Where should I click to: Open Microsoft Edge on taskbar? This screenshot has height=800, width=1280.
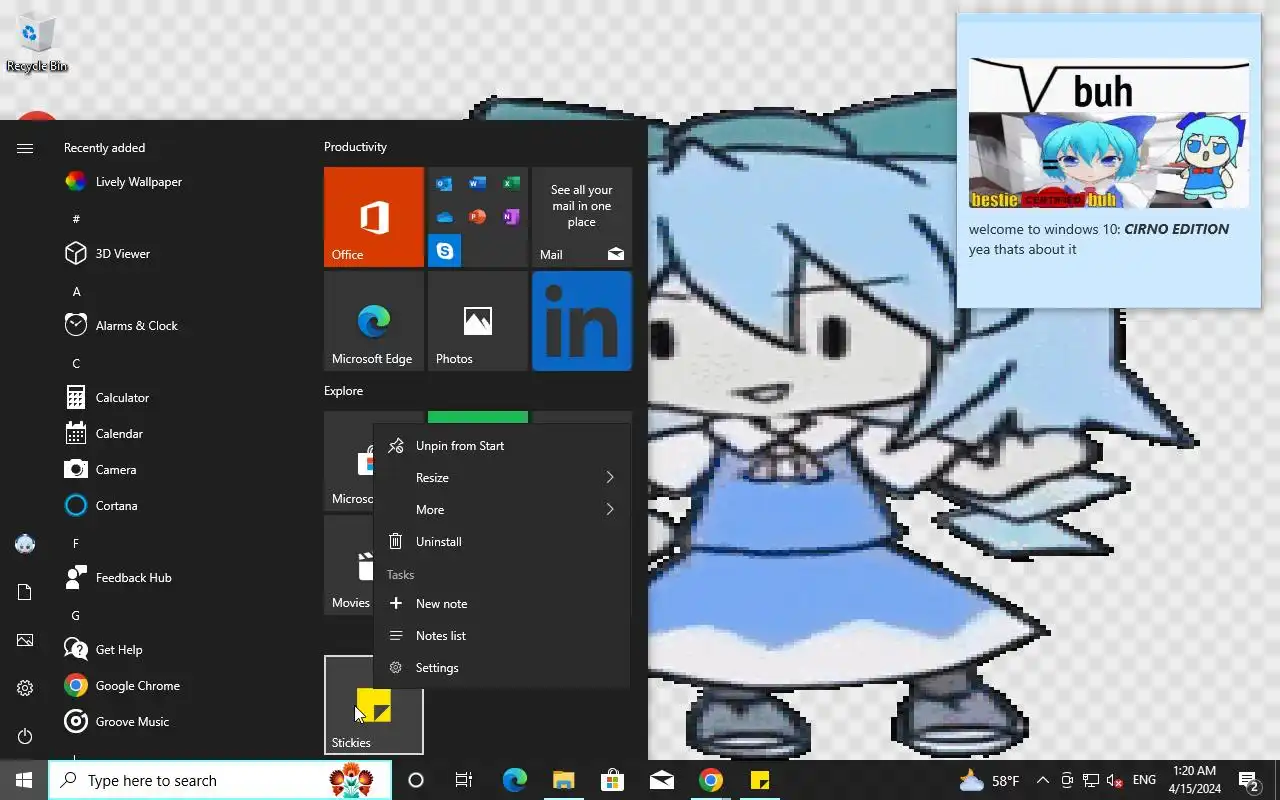(x=515, y=780)
